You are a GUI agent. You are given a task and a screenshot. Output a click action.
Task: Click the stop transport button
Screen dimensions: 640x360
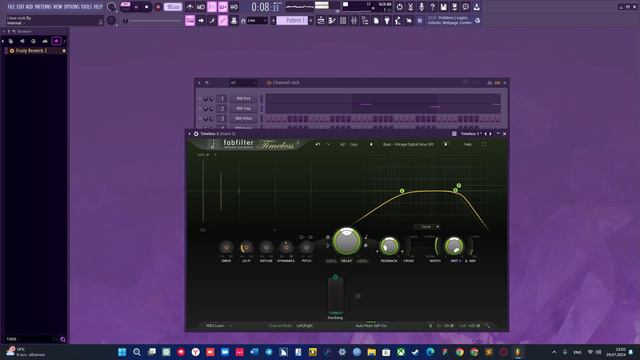[147, 7]
